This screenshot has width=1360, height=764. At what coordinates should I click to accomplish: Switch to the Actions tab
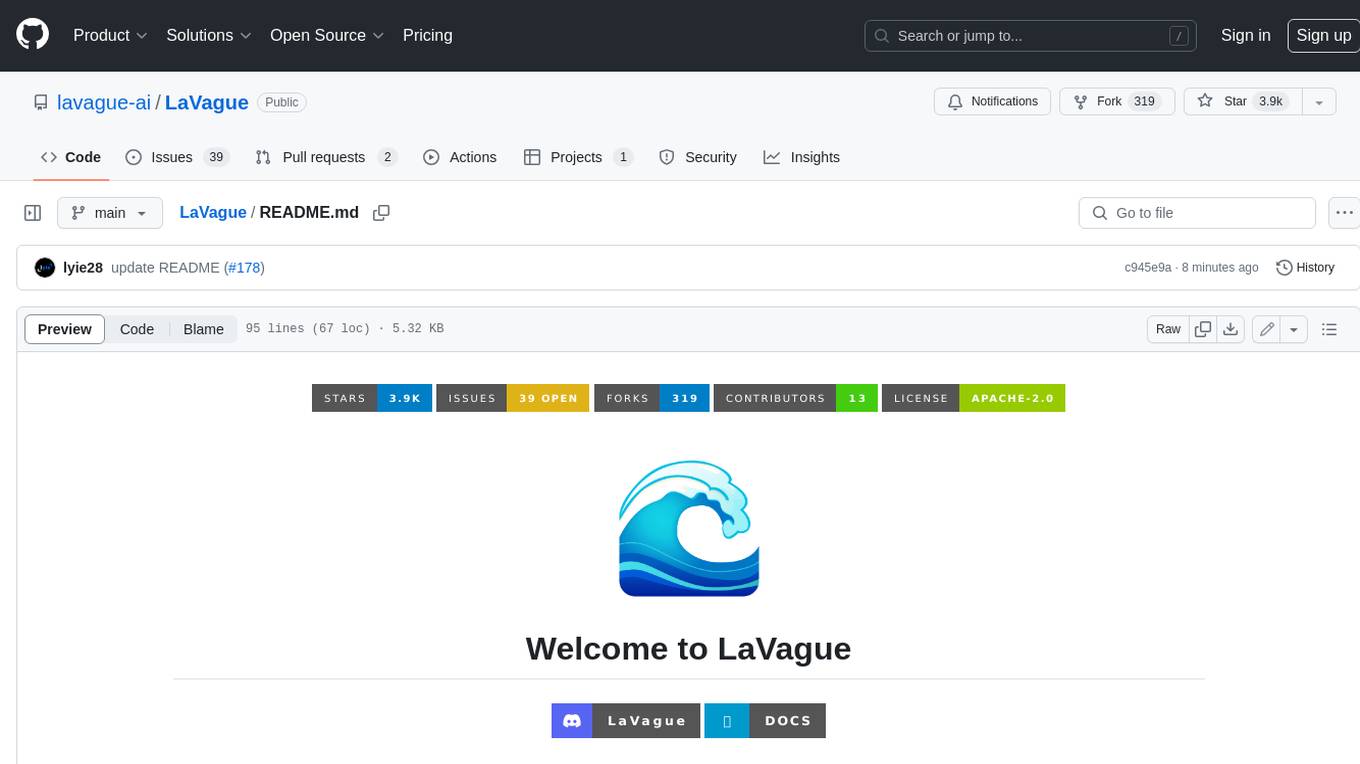click(x=460, y=157)
